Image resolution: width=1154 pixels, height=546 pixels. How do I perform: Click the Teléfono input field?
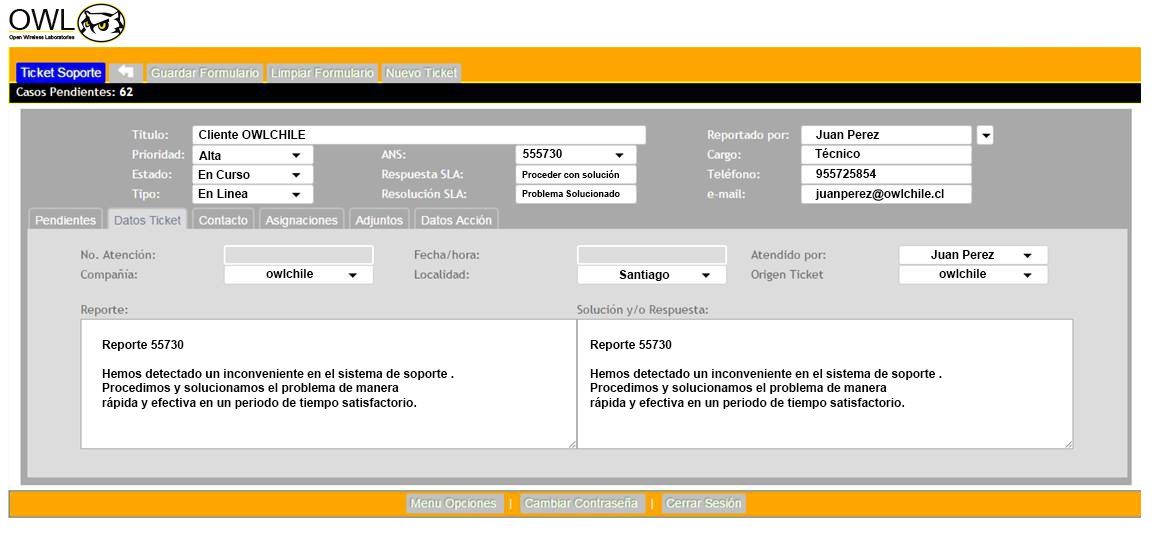click(x=886, y=174)
